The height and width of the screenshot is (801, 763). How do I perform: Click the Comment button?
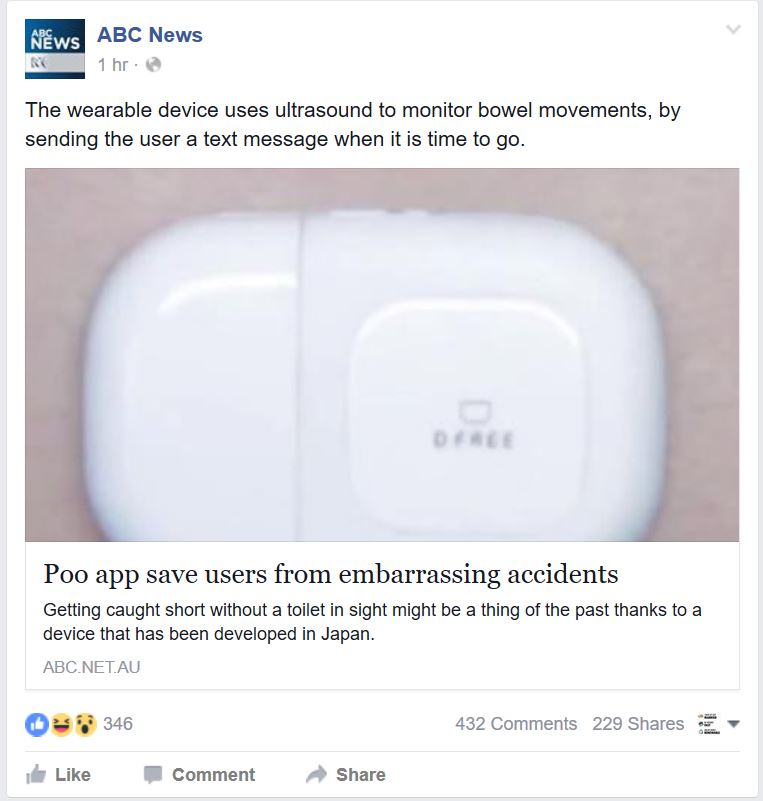pyautogui.click(x=199, y=774)
